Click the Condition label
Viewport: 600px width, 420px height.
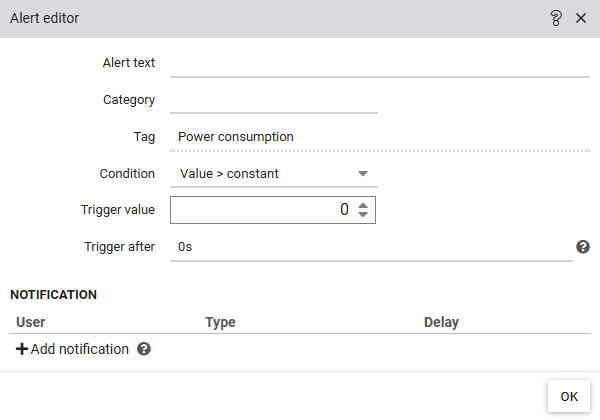(x=127, y=174)
